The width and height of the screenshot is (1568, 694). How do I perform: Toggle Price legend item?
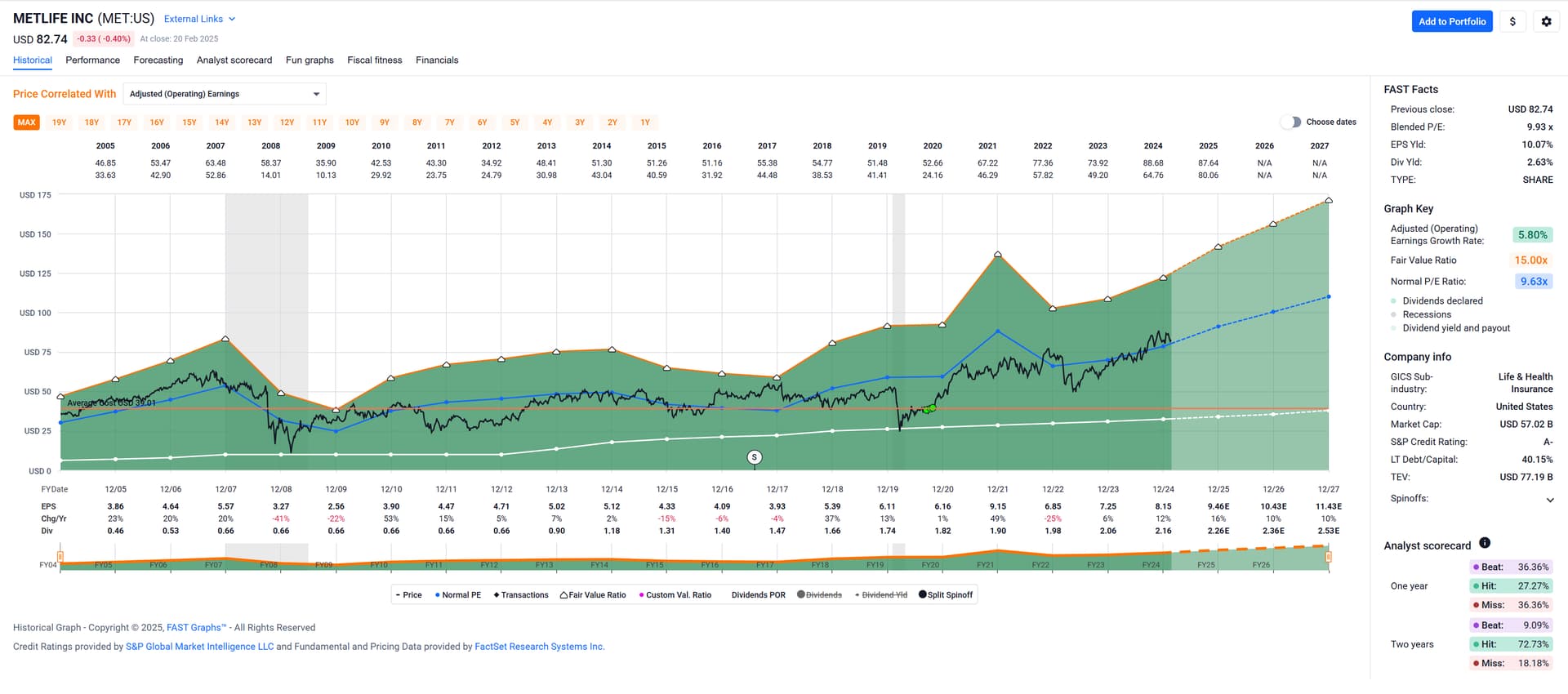tap(409, 595)
